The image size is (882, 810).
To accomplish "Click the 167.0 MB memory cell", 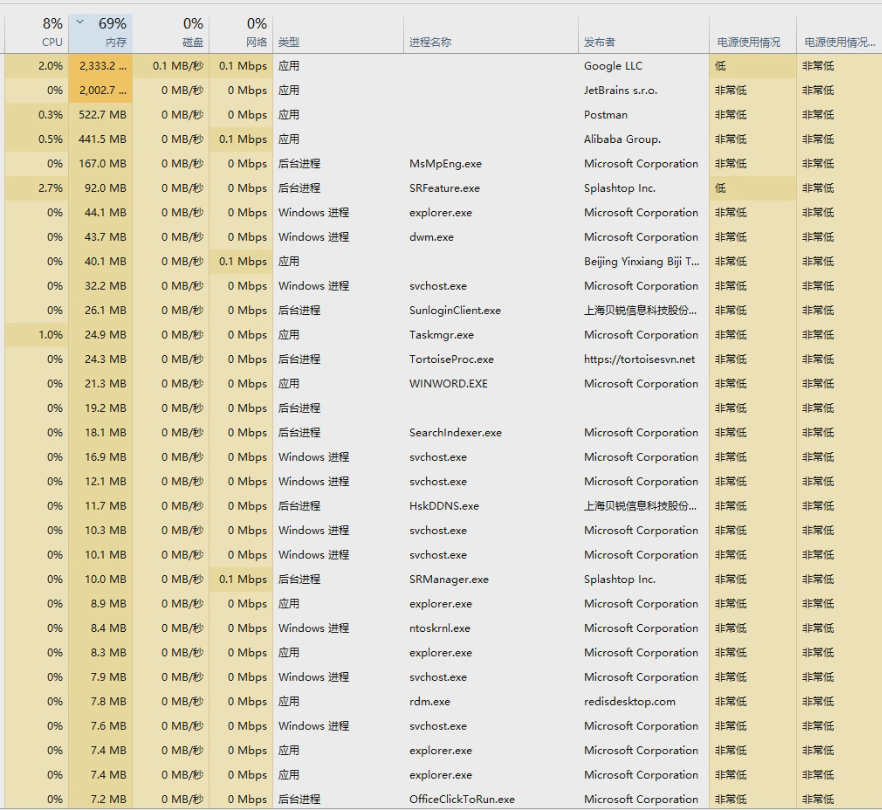I will click(x=103, y=164).
